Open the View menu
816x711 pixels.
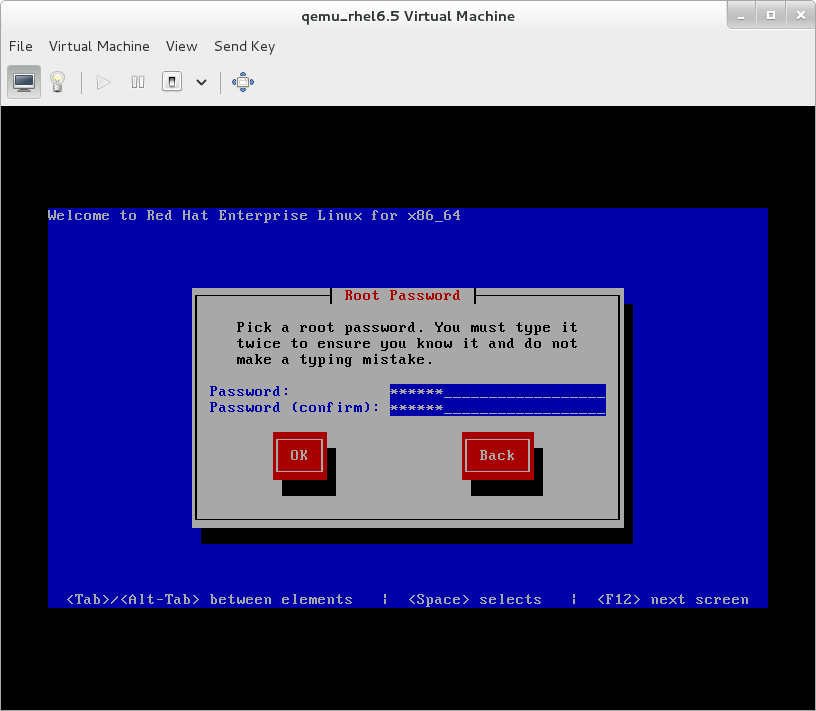click(x=182, y=46)
